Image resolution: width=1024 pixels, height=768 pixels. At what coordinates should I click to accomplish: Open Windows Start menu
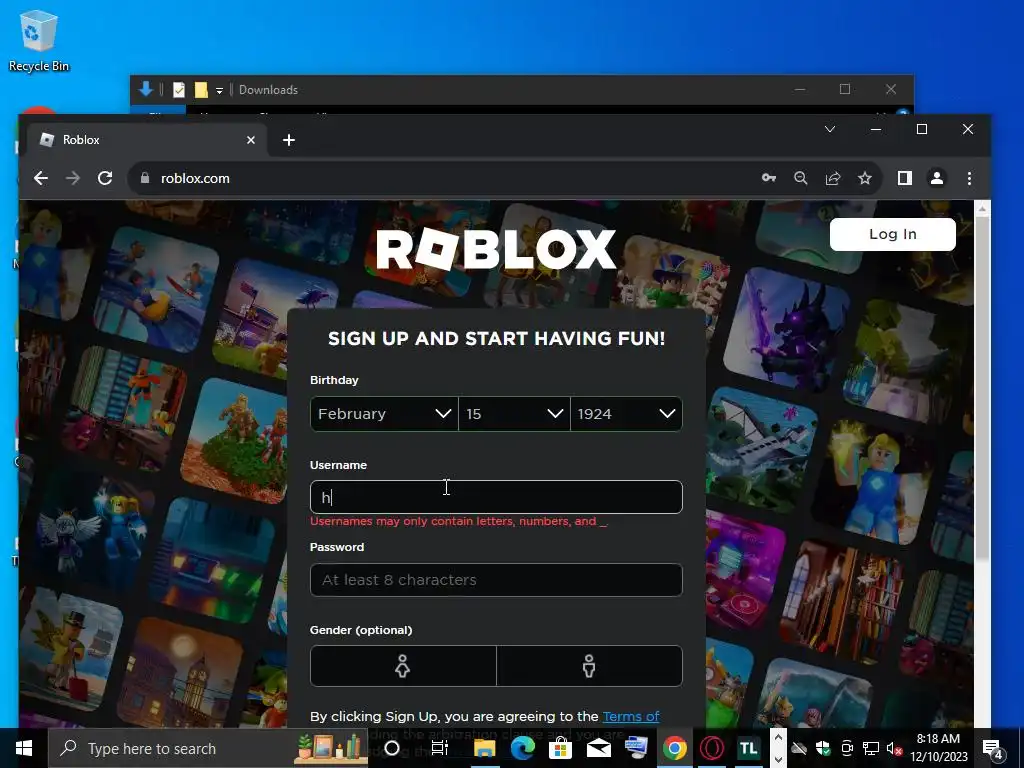[24, 748]
